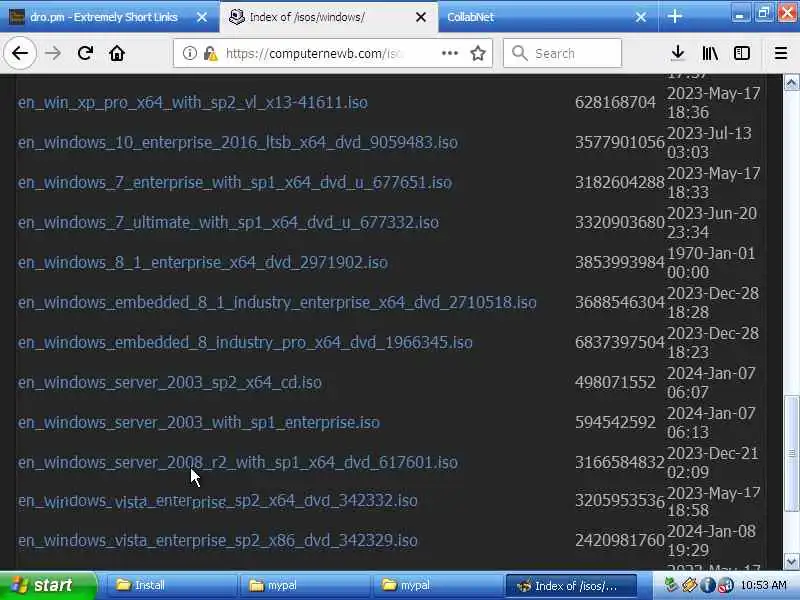800x600 pixels.
Task: Click the 1970-Jan-01 00:00 date entry
Action: click(711, 262)
